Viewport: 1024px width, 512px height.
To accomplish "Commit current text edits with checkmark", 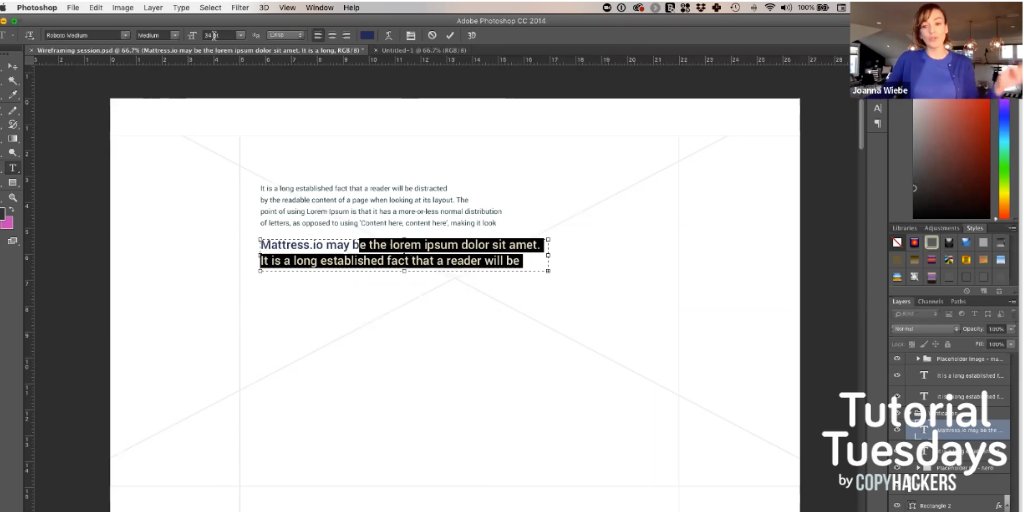I will coord(450,35).
